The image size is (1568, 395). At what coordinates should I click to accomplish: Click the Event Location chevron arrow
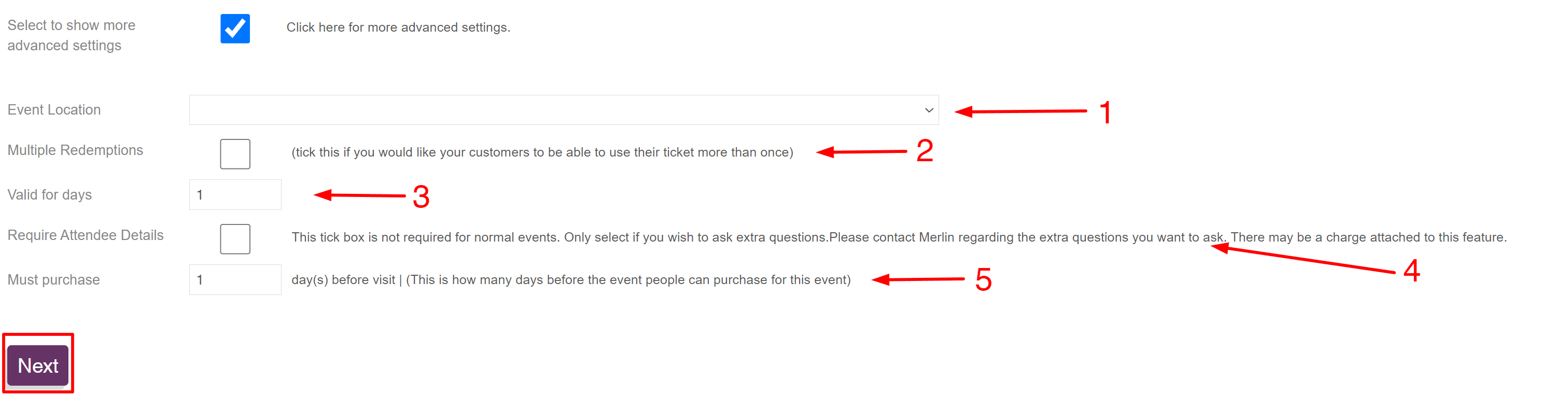pos(928,110)
